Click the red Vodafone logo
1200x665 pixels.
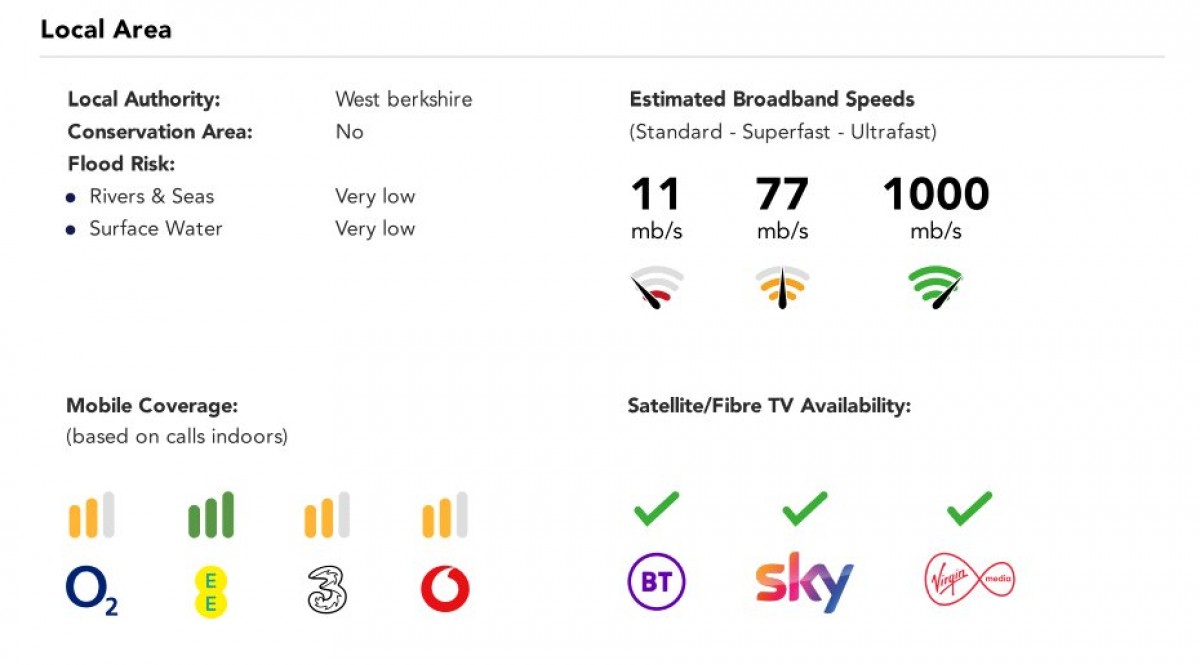coord(445,590)
